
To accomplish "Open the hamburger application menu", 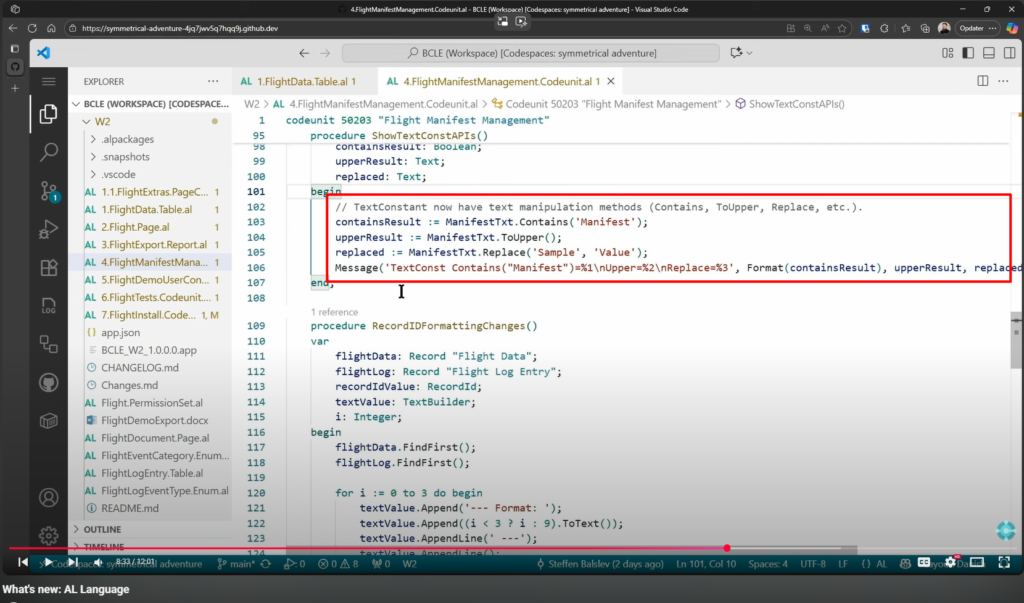I will coord(48,81).
